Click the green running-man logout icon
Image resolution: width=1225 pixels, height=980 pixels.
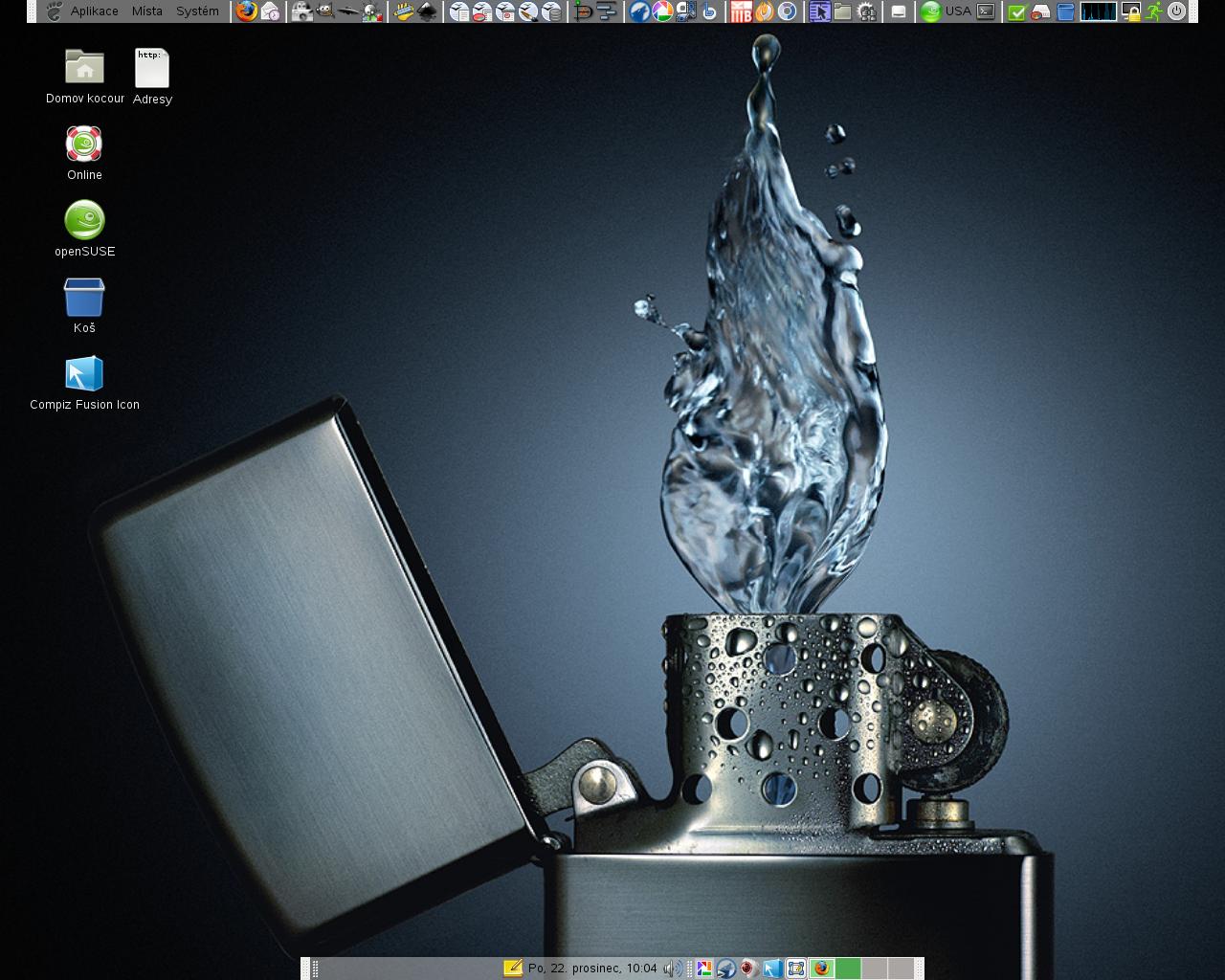1154,11
